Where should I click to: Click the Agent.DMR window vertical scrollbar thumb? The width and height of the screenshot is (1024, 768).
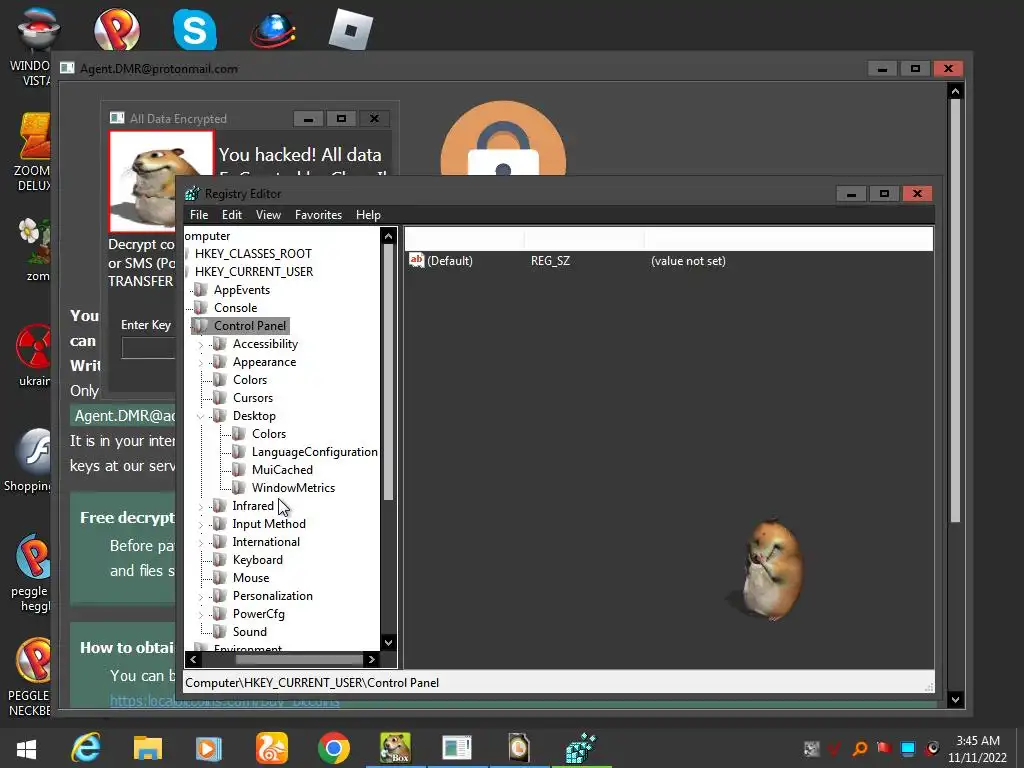(x=955, y=311)
